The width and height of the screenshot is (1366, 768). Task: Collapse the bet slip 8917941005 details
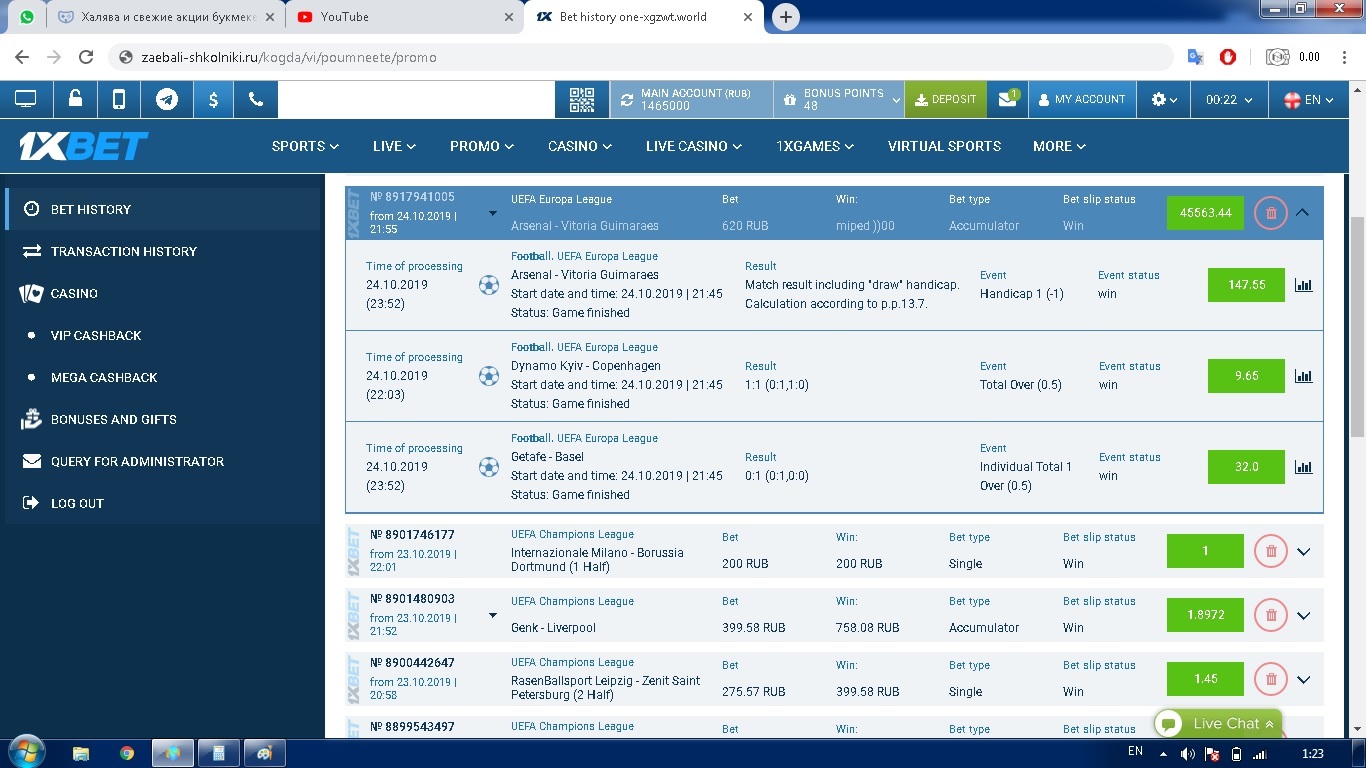click(1302, 212)
